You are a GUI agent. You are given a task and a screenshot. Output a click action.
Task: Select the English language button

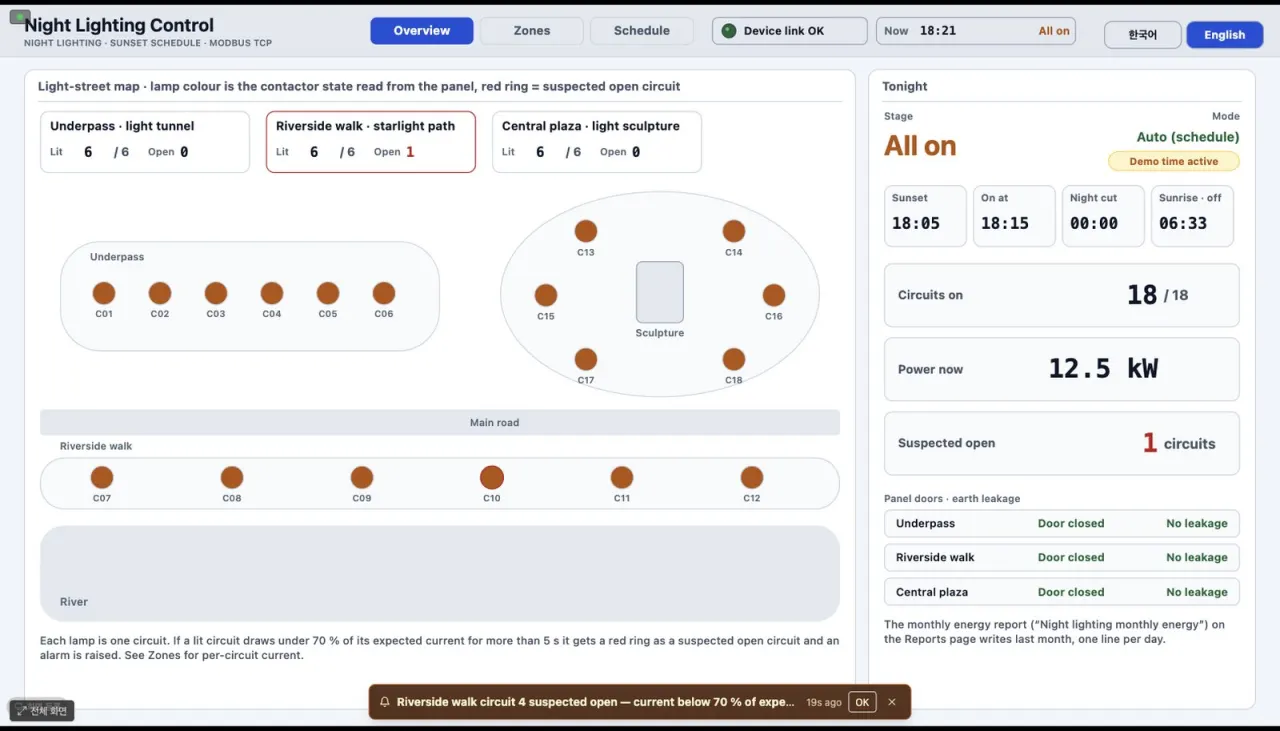(x=1225, y=35)
